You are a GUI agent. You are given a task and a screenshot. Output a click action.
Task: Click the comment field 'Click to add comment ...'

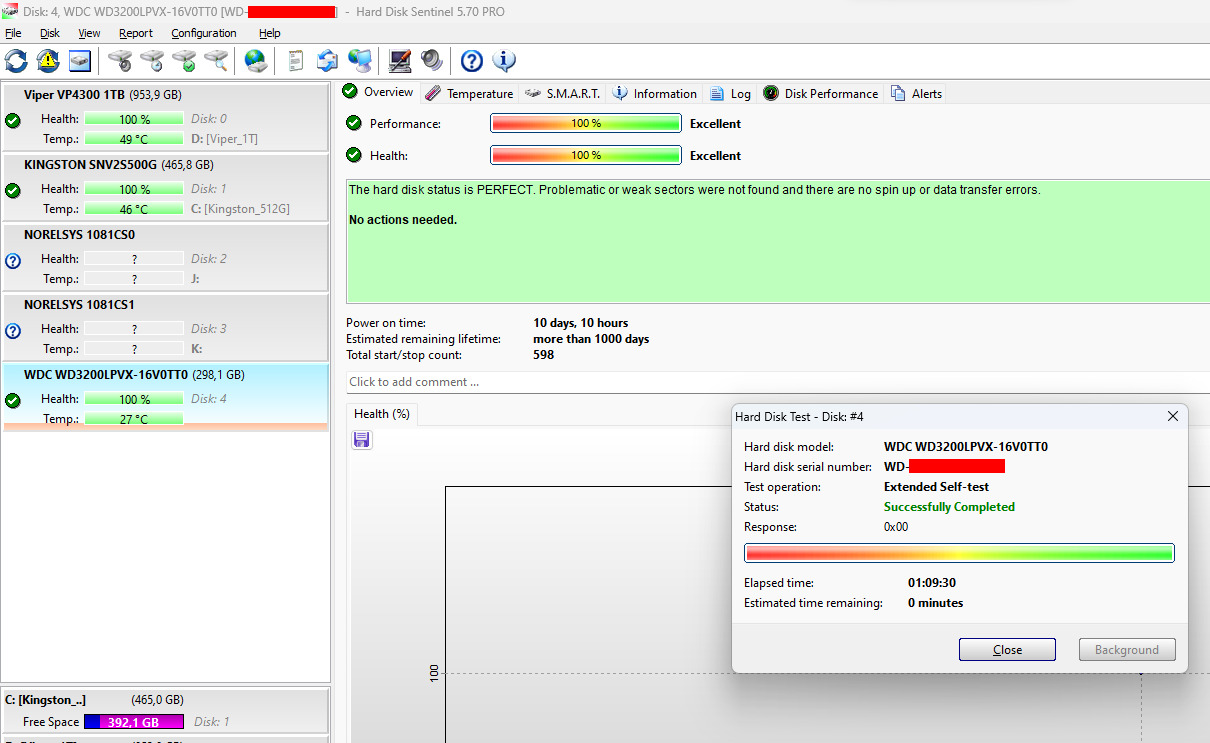coord(778,382)
